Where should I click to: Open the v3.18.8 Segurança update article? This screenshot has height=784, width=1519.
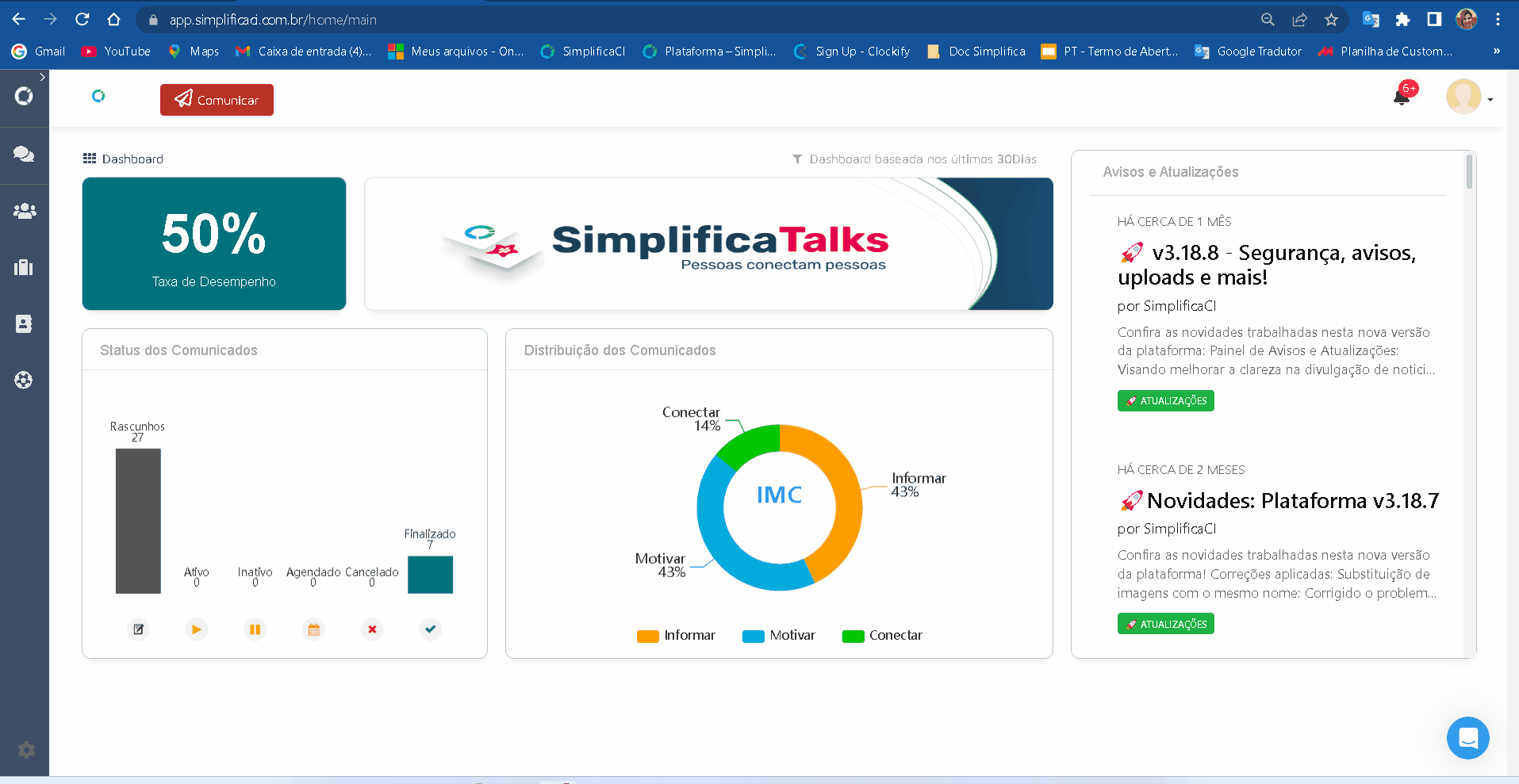(1267, 265)
